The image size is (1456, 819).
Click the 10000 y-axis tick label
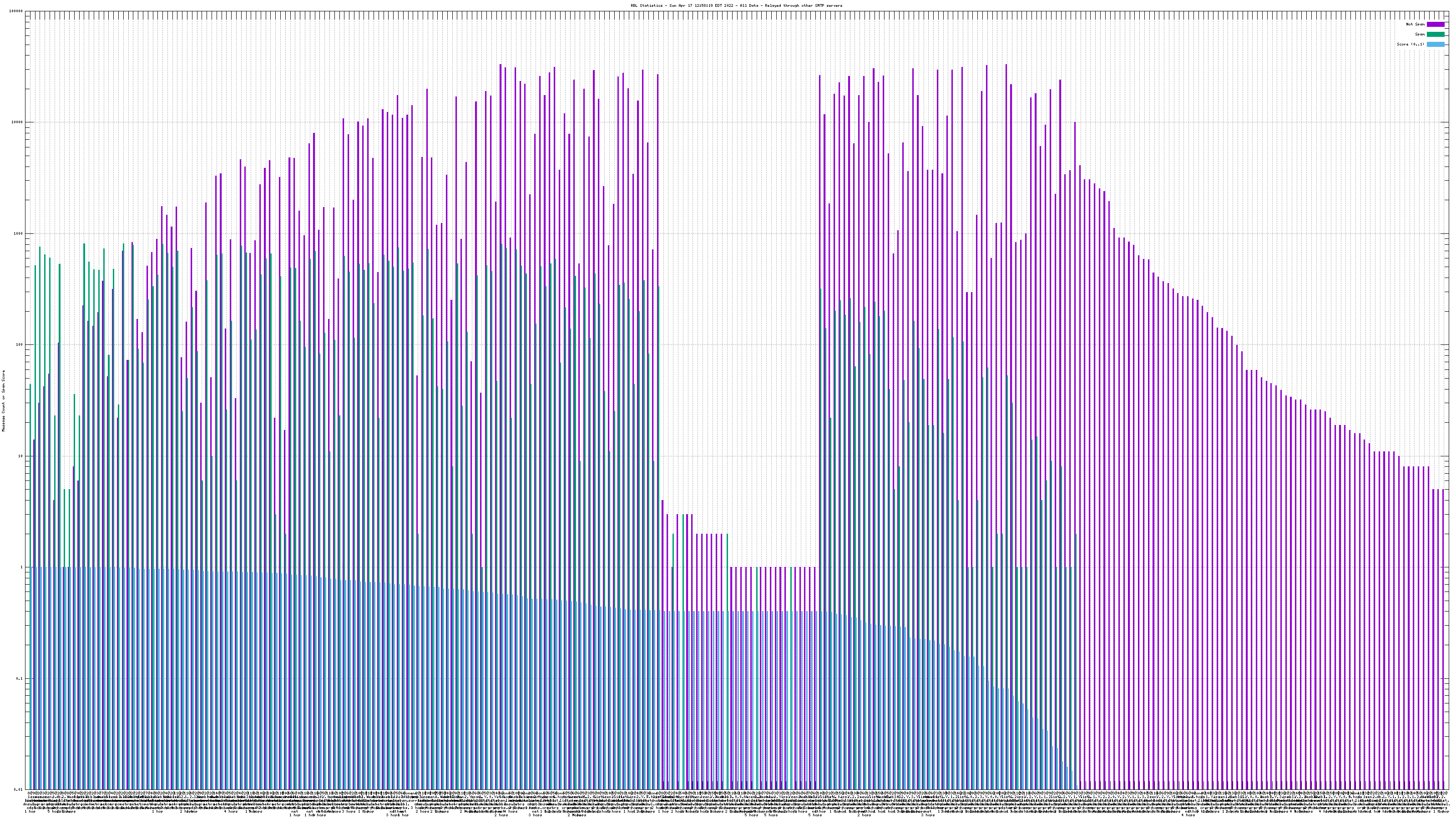coord(18,122)
